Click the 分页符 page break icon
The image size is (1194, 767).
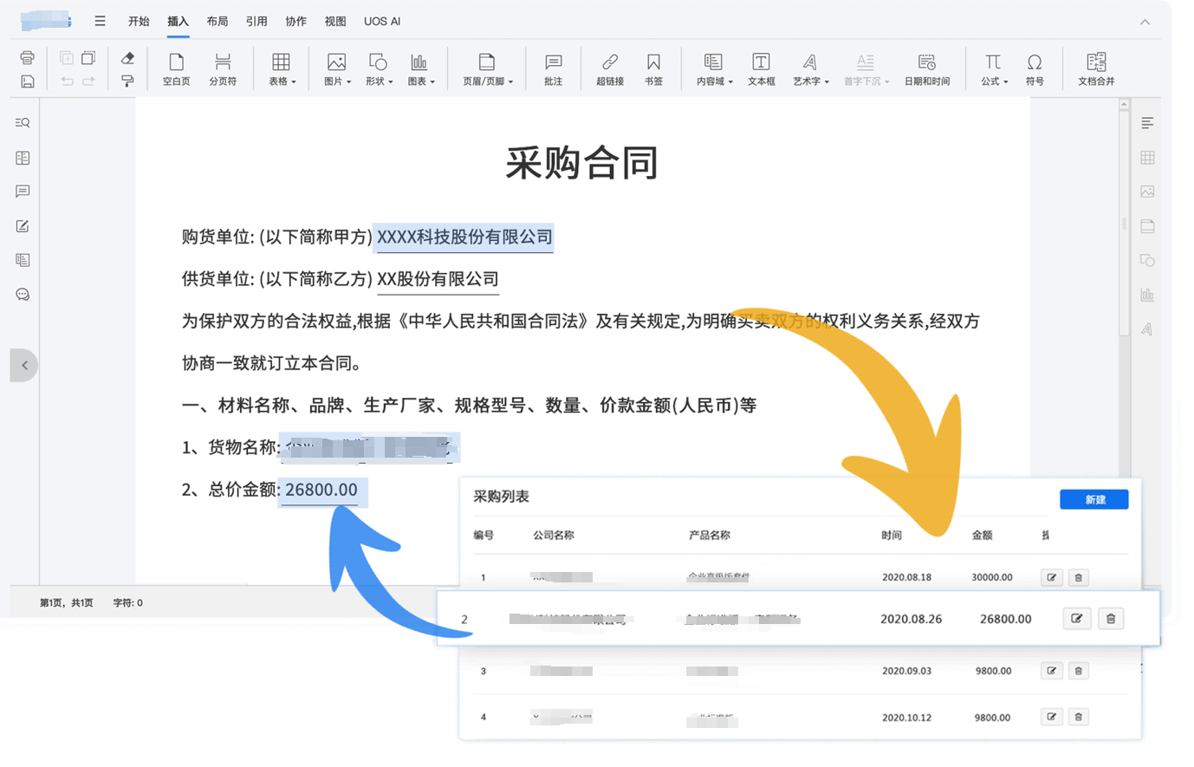223,69
